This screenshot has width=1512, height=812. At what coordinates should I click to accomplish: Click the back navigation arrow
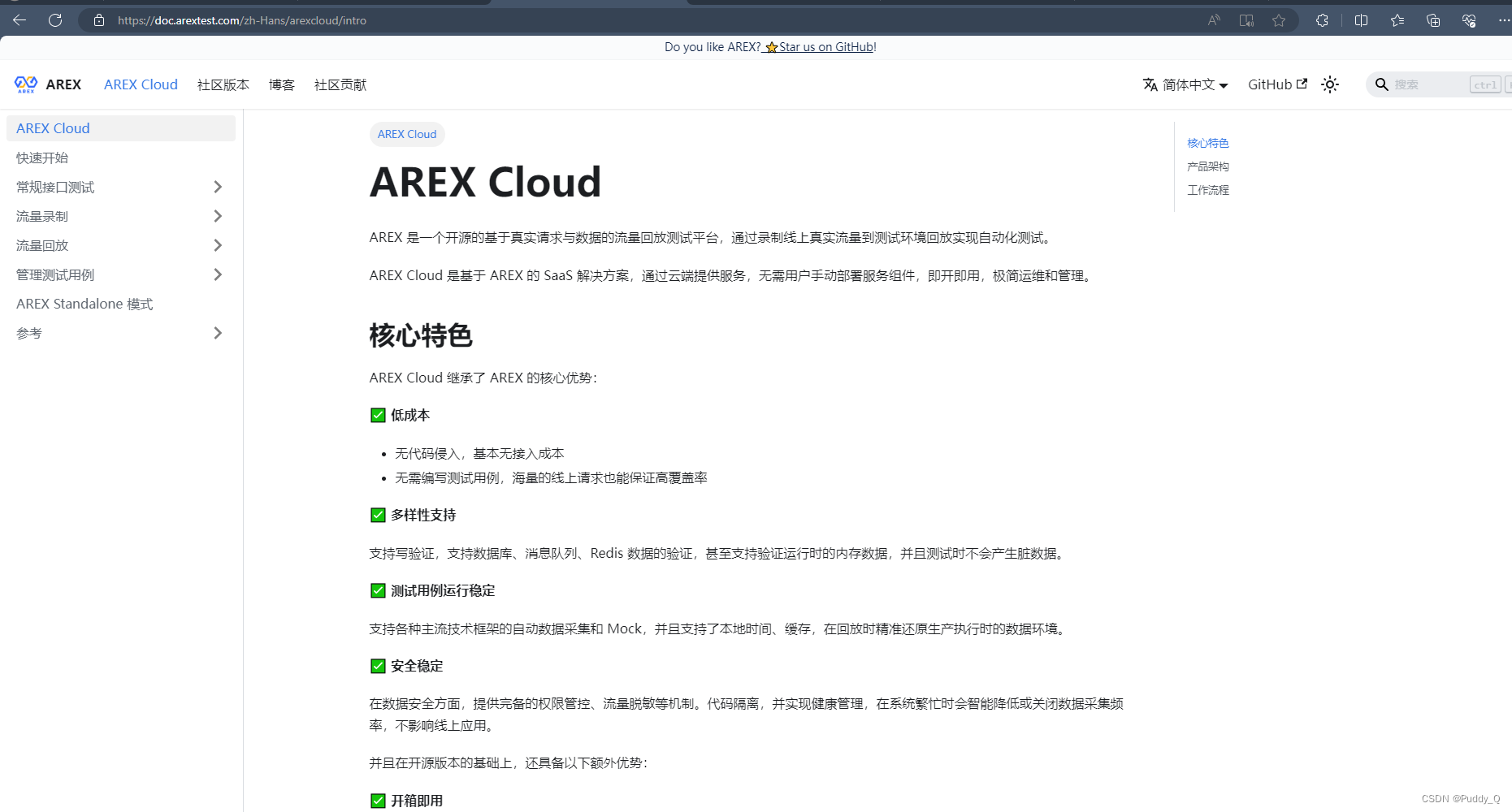[19, 20]
